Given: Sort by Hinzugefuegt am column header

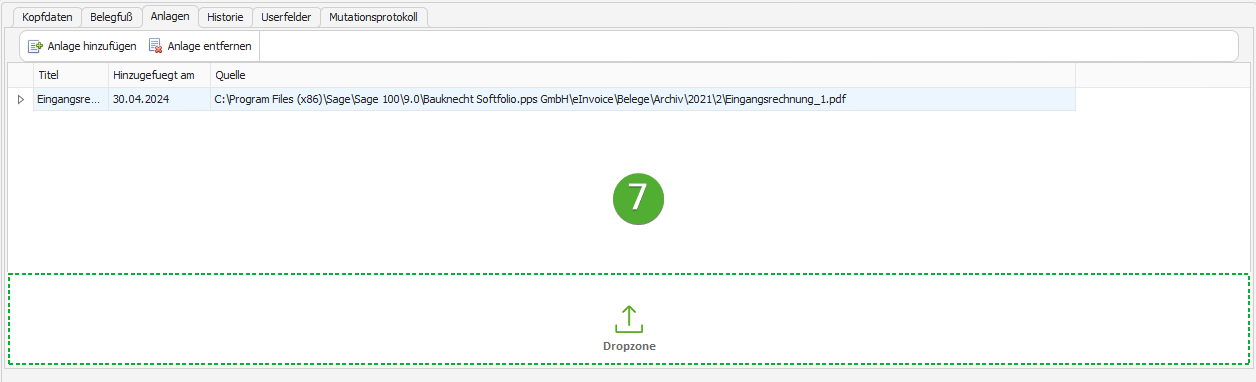Looking at the screenshot, I should [159, 75].
